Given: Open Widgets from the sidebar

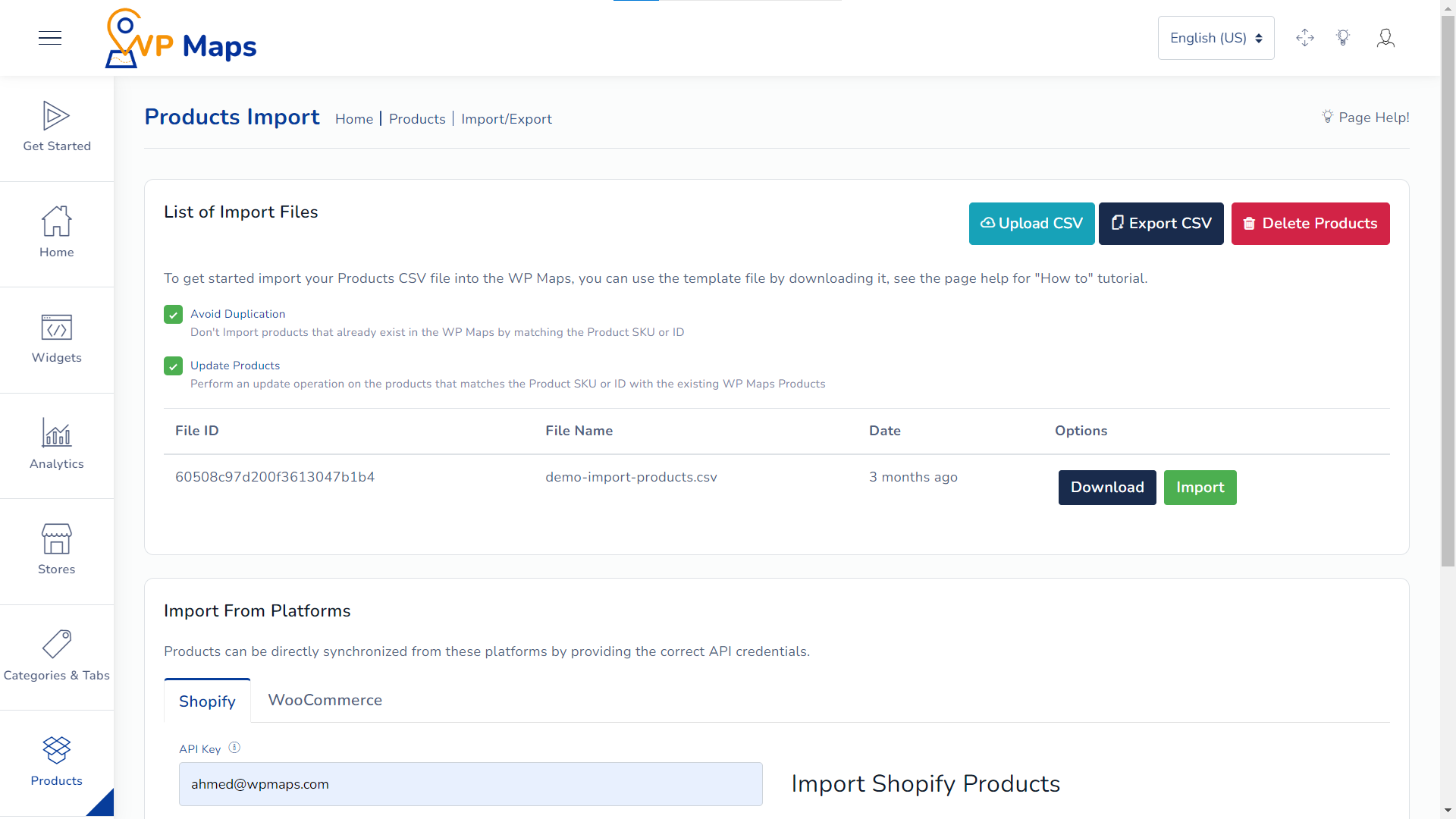Looking at the screenshot, I should click(x=56, y=328).
